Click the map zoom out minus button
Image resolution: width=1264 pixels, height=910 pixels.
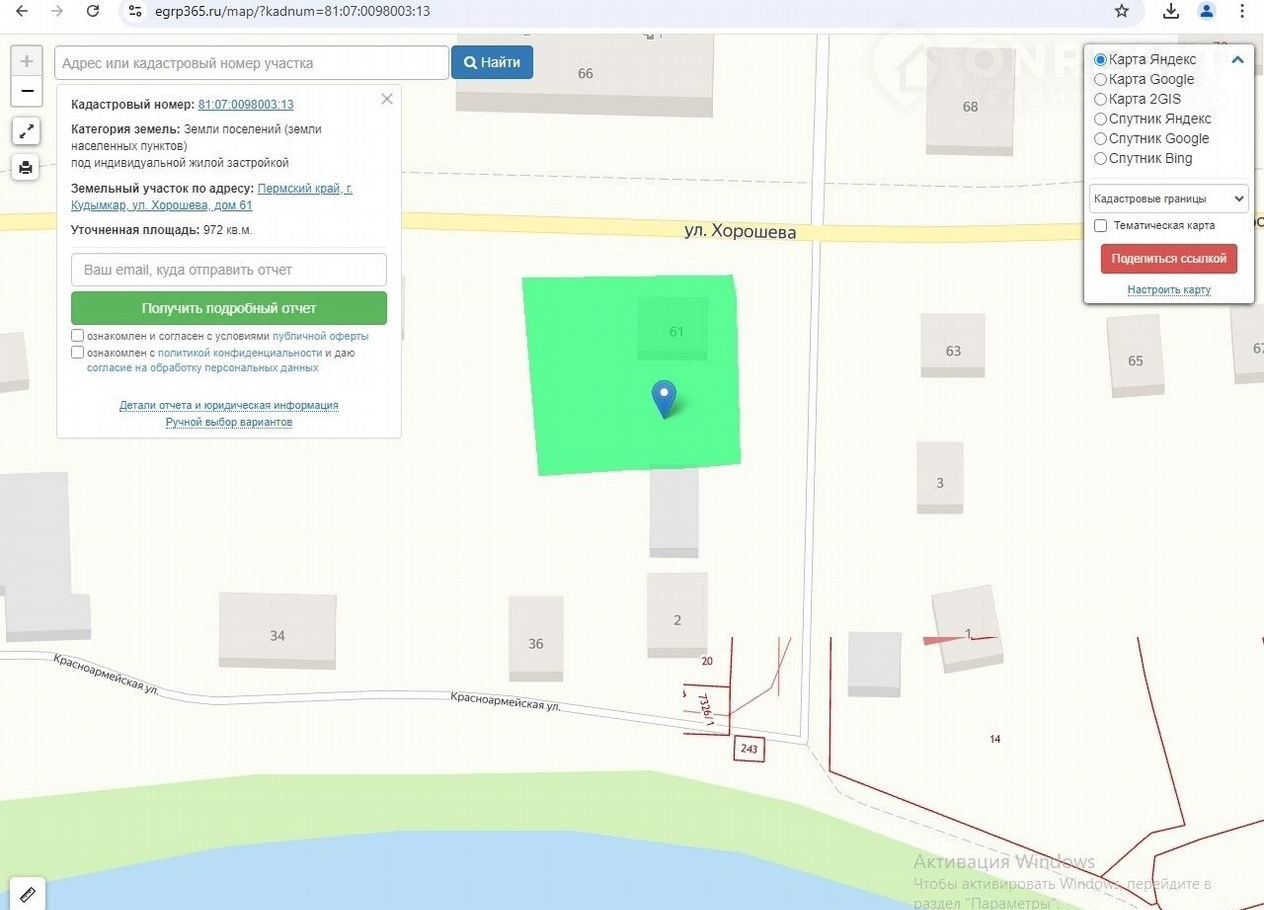point(27,91)
